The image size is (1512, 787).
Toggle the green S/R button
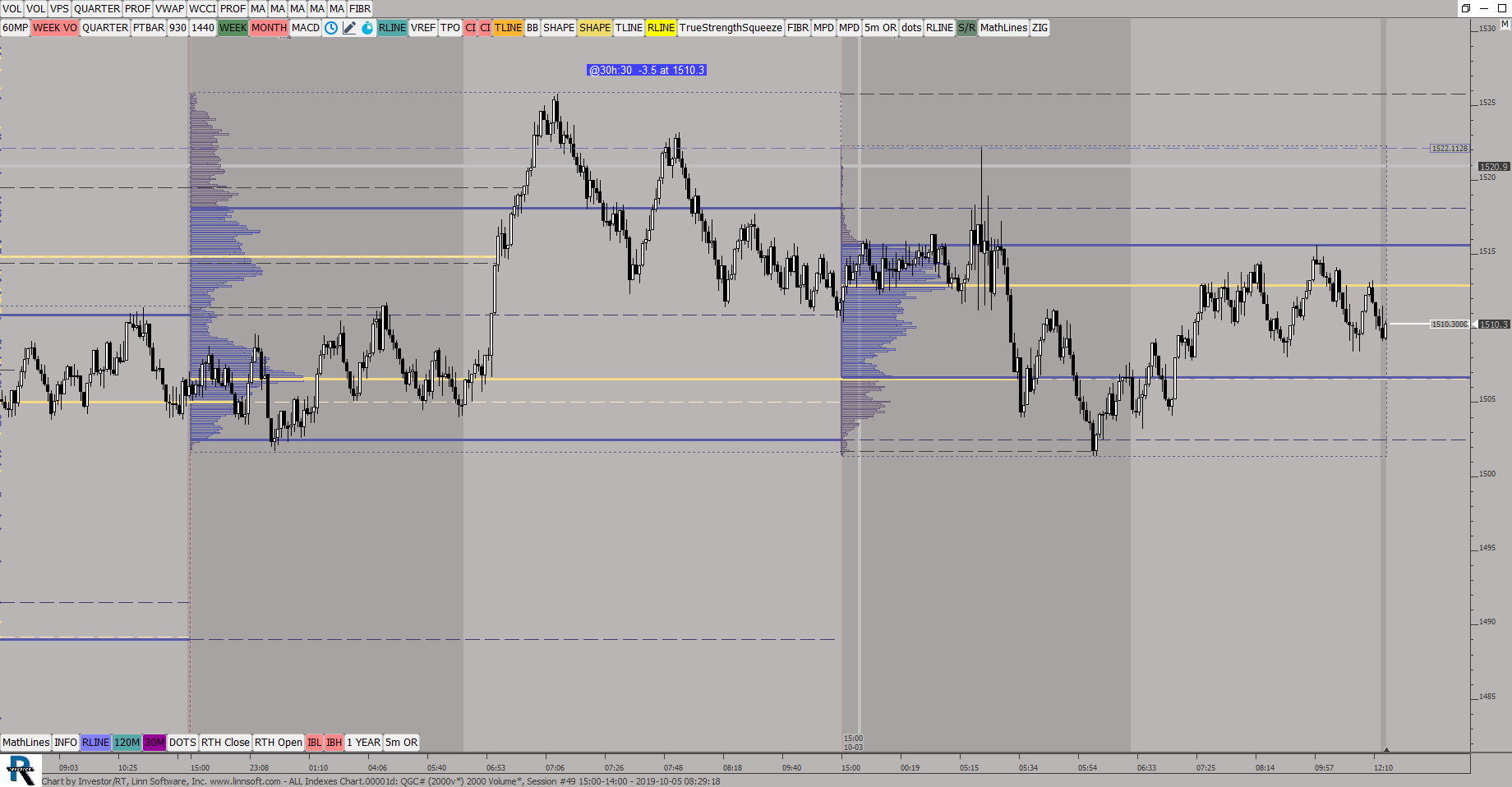(966, 28)
